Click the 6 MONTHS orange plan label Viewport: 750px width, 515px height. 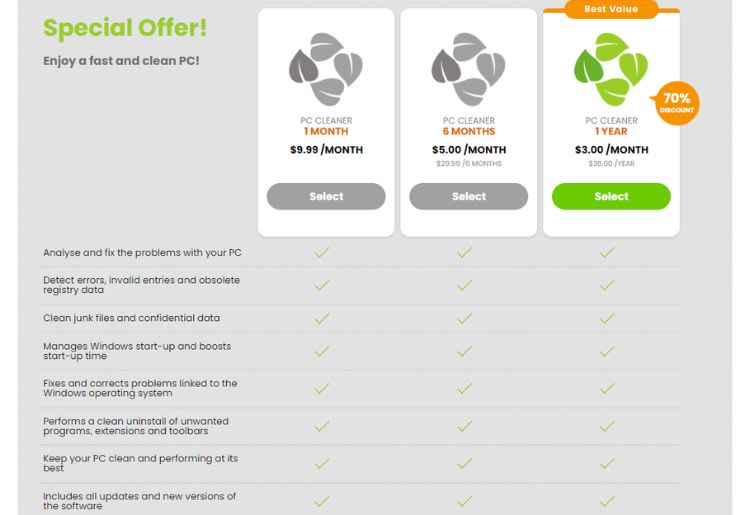pos(469,132)
